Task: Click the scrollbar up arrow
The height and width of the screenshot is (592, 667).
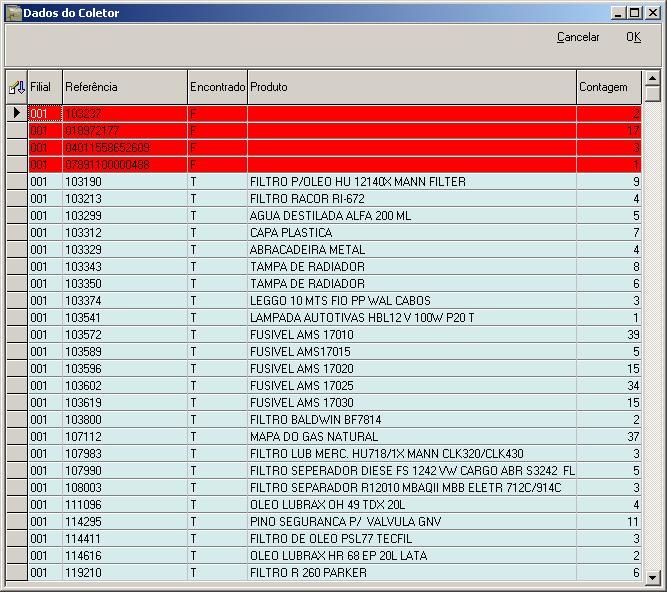Action: (x=652, y=78)
